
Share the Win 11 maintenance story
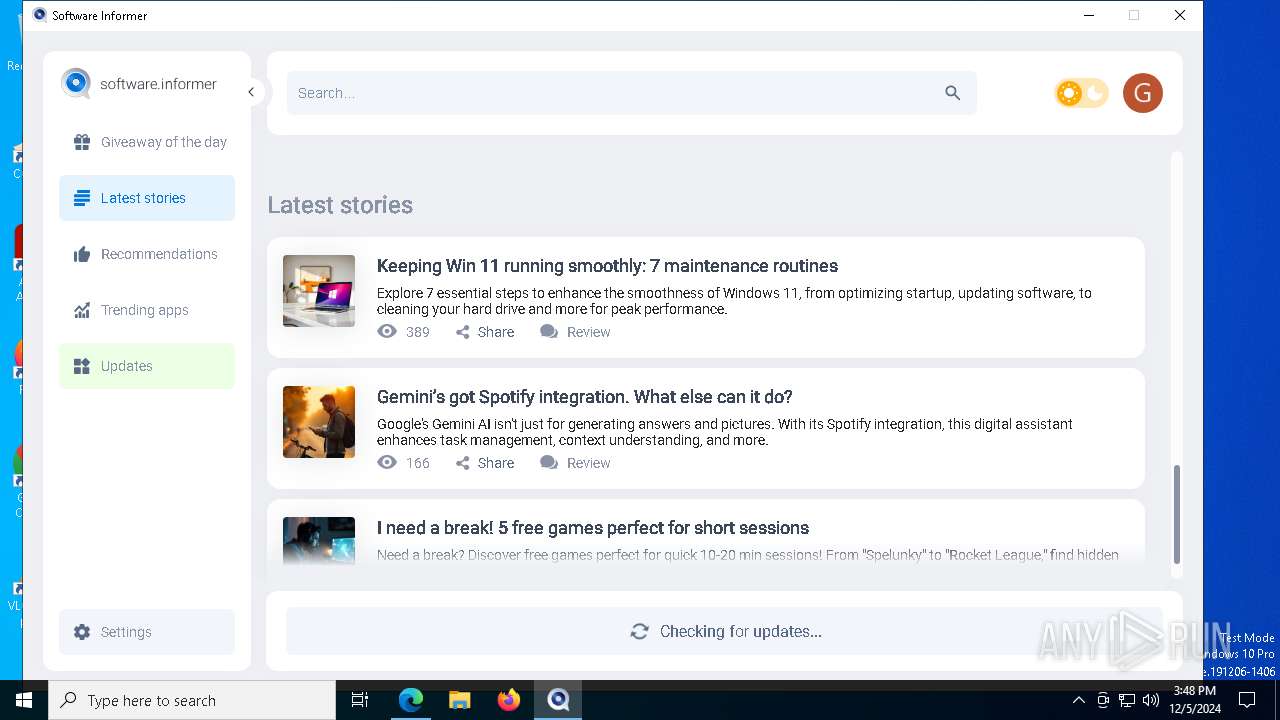coord(485,332)
